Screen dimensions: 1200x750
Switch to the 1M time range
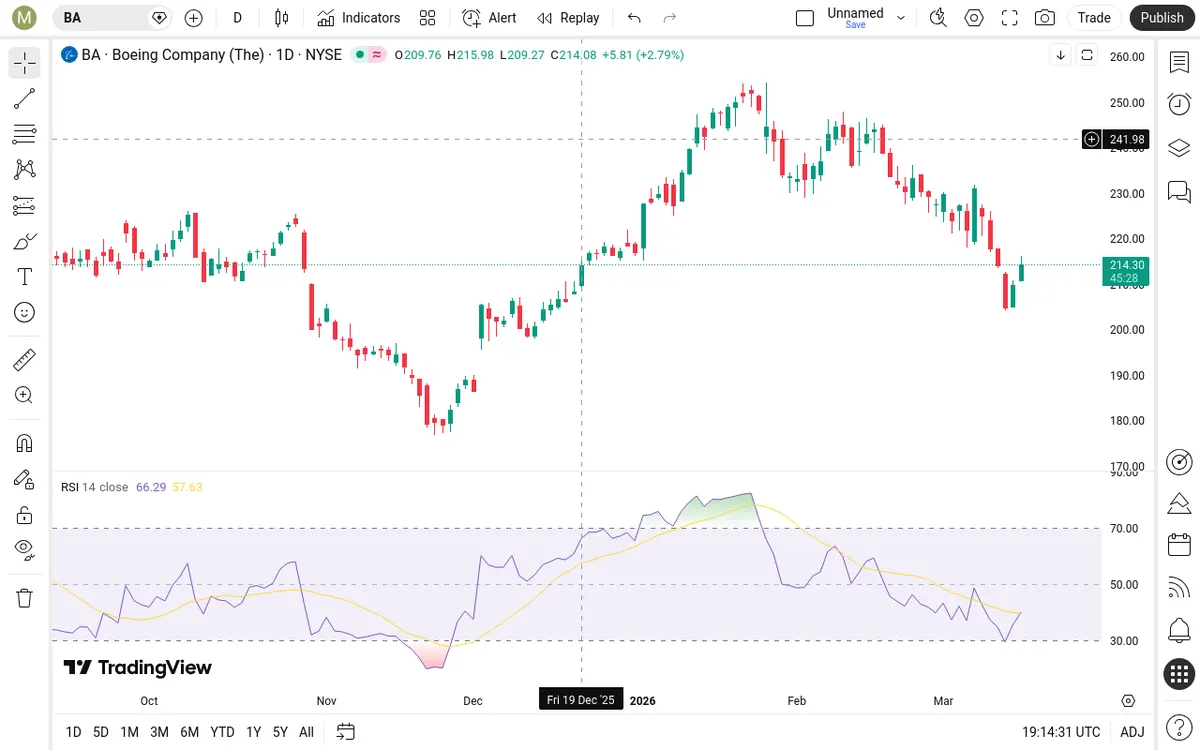pyautogui.click(x=129, y=732)
